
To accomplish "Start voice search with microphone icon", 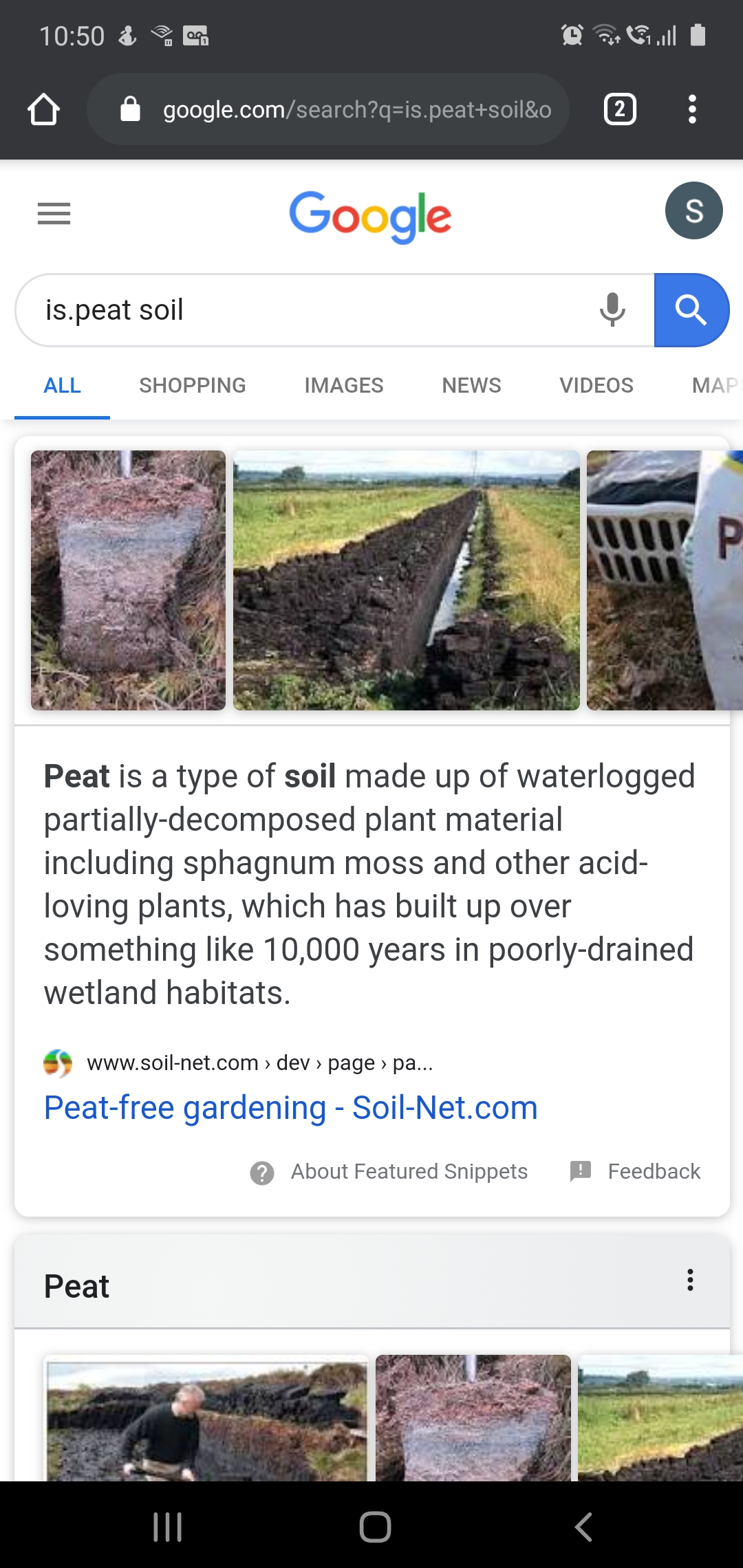I will coord(612,309).
